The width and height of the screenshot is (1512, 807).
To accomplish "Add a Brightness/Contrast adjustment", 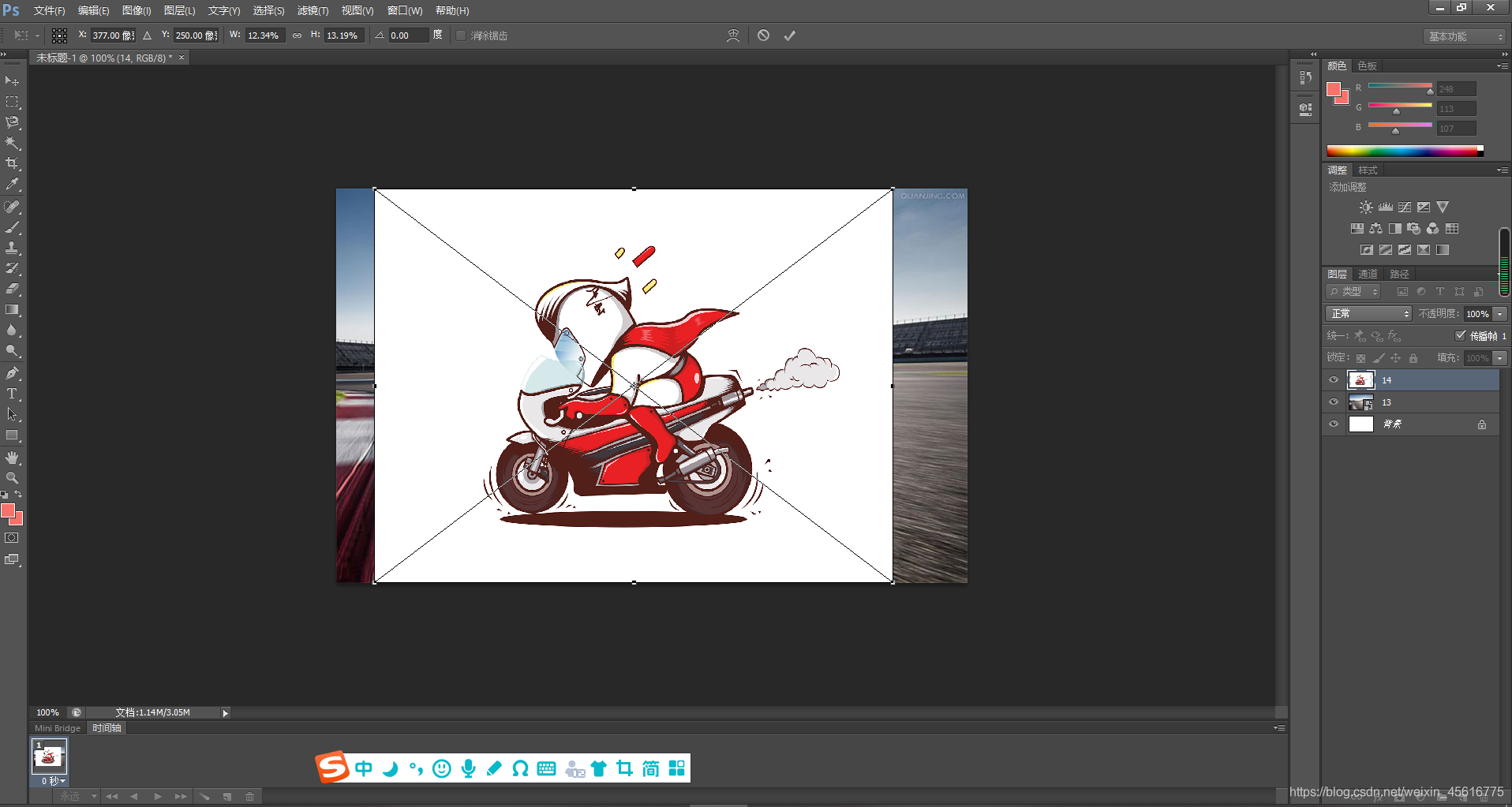I will coord(1366,207).
